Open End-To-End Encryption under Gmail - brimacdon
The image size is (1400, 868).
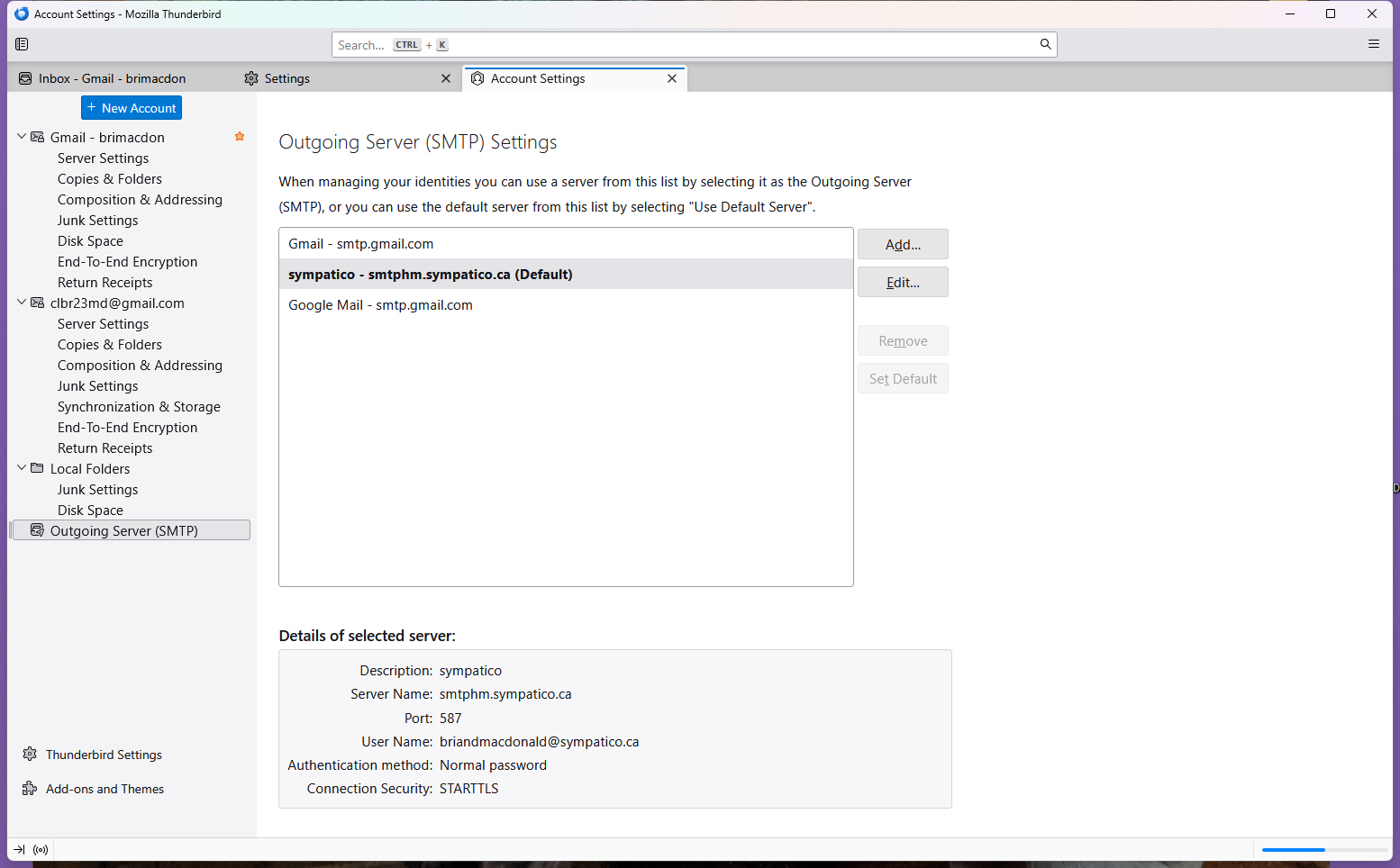click(127, 262)
